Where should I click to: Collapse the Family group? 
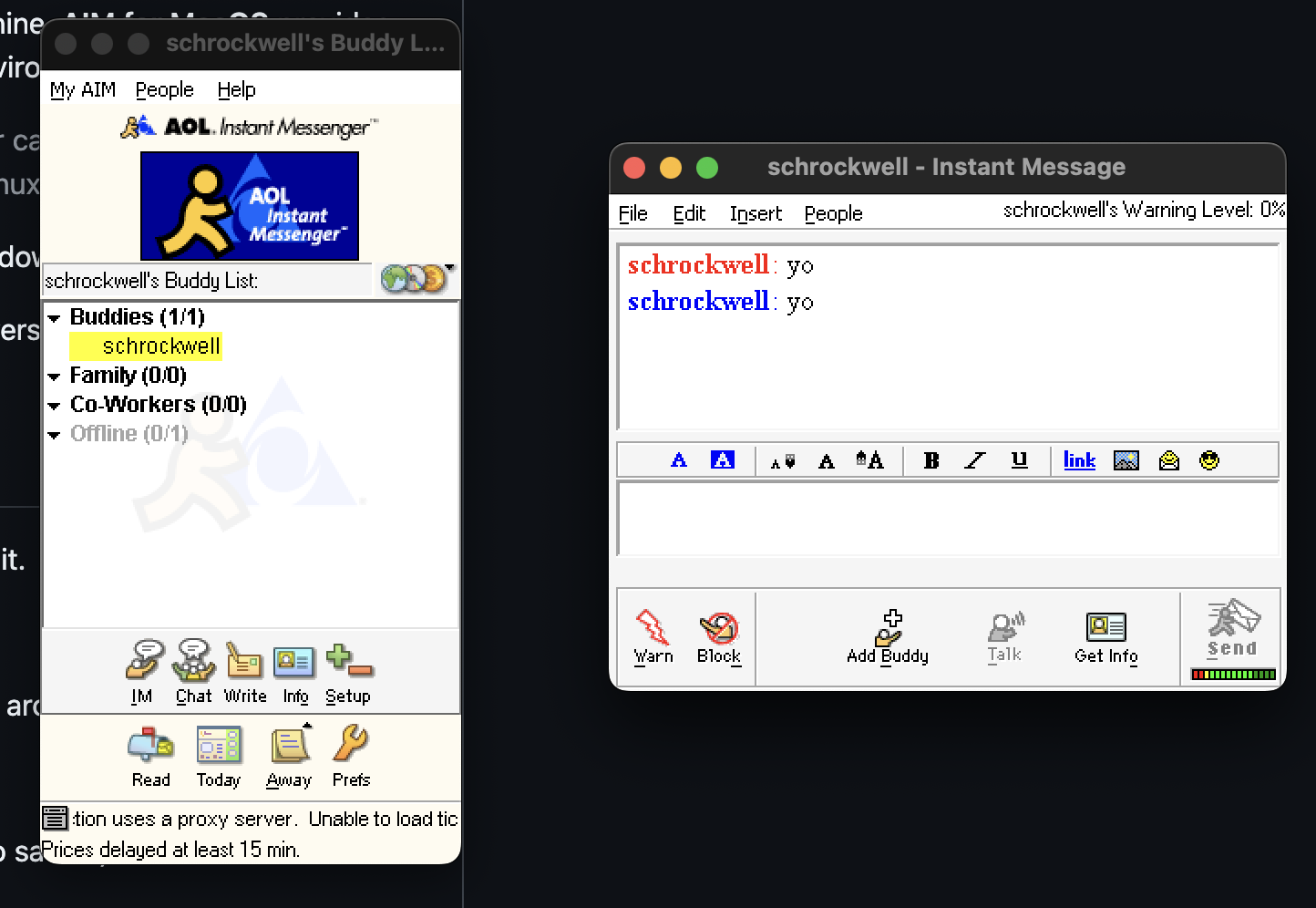tap(55, 377)
